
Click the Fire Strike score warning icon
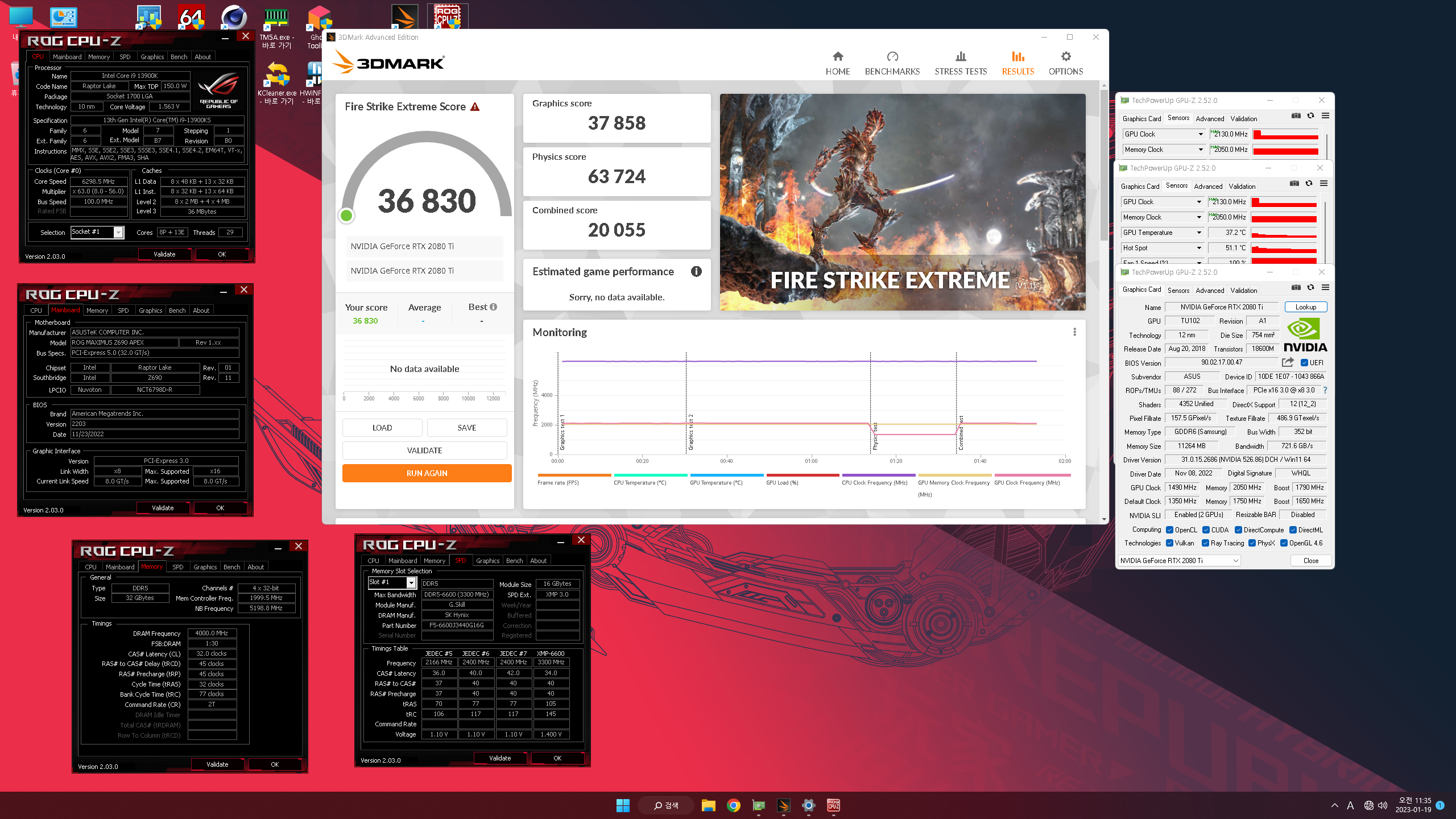click(475, 107)
